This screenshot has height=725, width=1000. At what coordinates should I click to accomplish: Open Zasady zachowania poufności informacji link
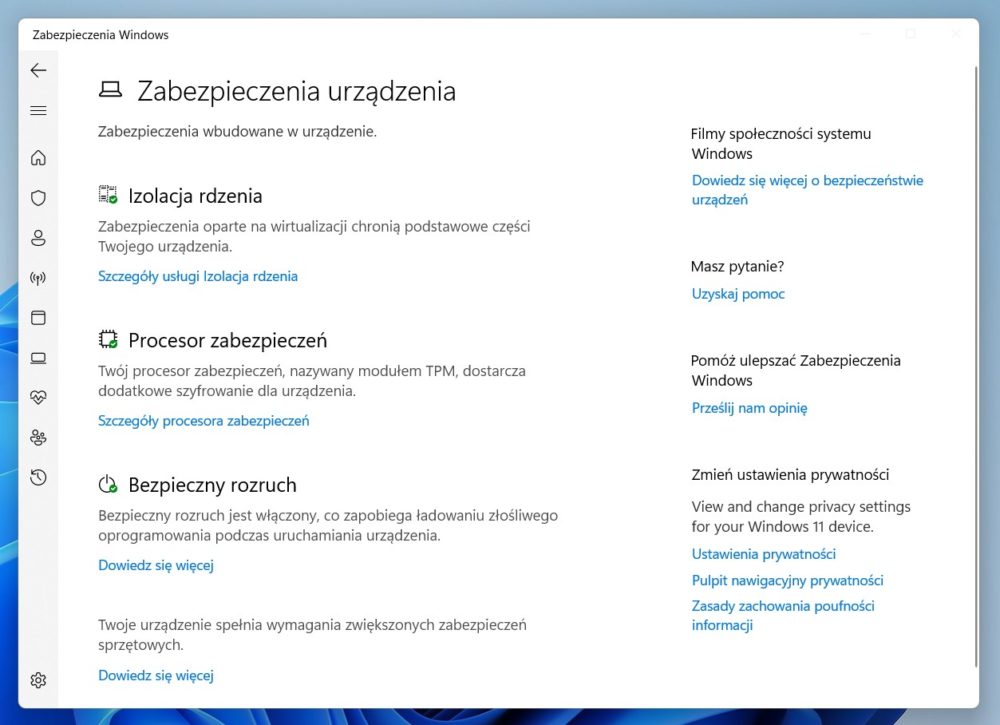click(783, 615)
